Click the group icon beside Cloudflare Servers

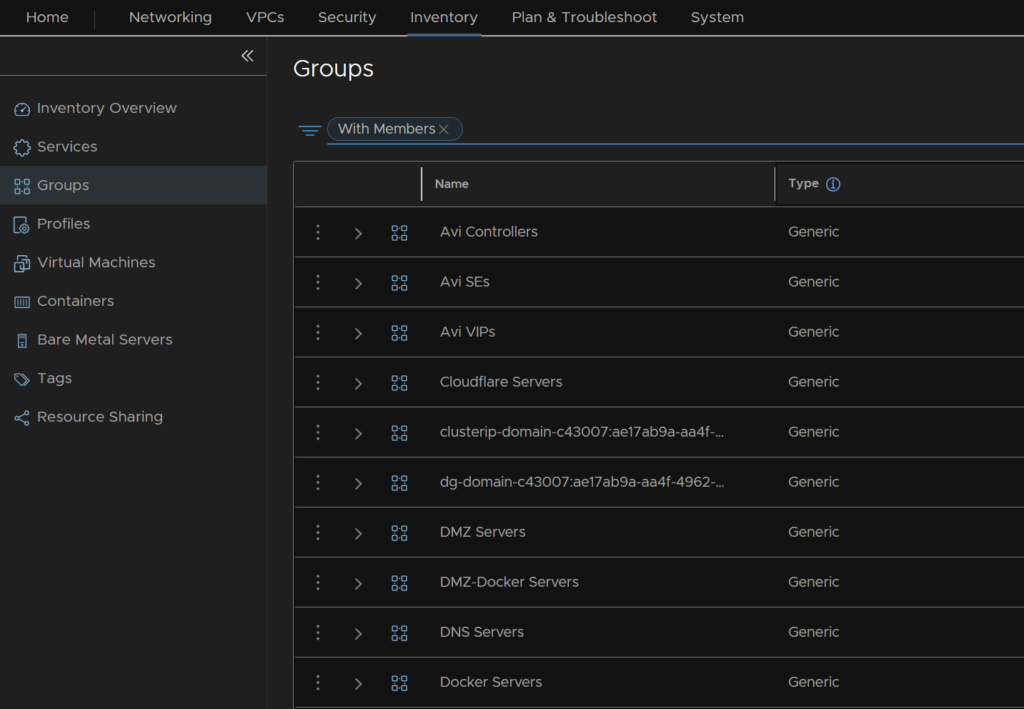[x=399, y=382]
